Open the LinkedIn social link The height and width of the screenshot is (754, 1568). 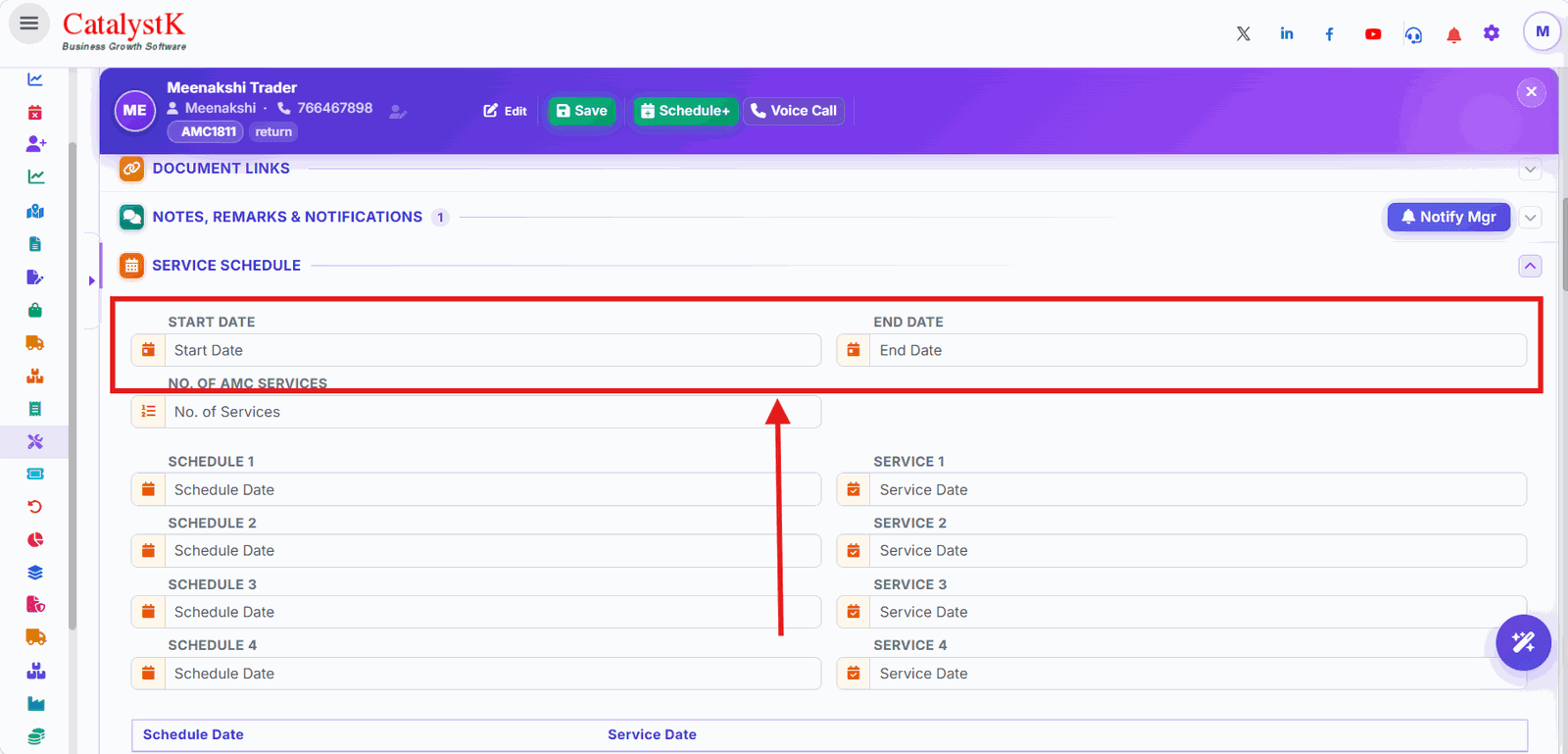(x=1287, y=33)
